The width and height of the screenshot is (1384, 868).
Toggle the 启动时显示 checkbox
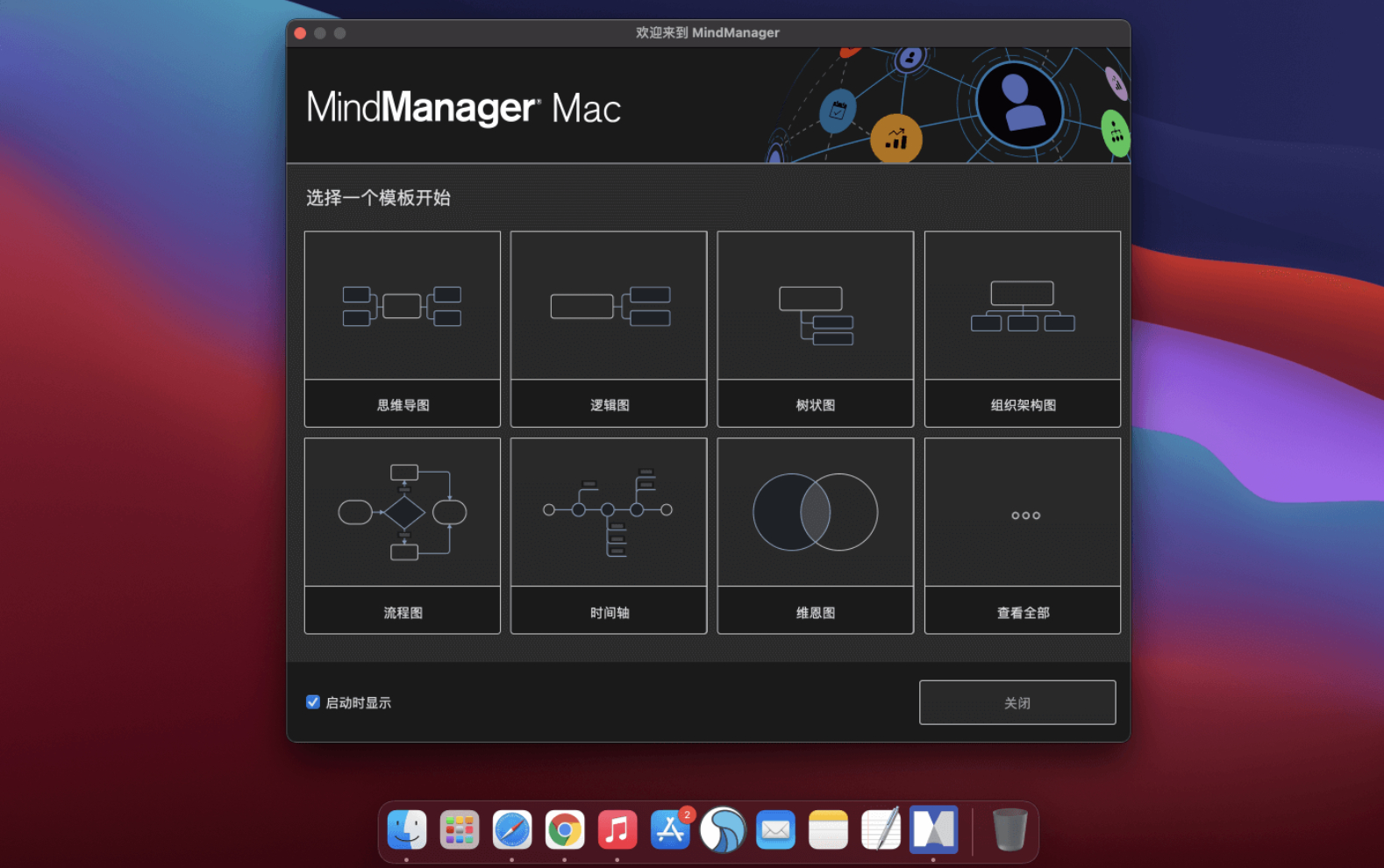(x=313, y=702)
